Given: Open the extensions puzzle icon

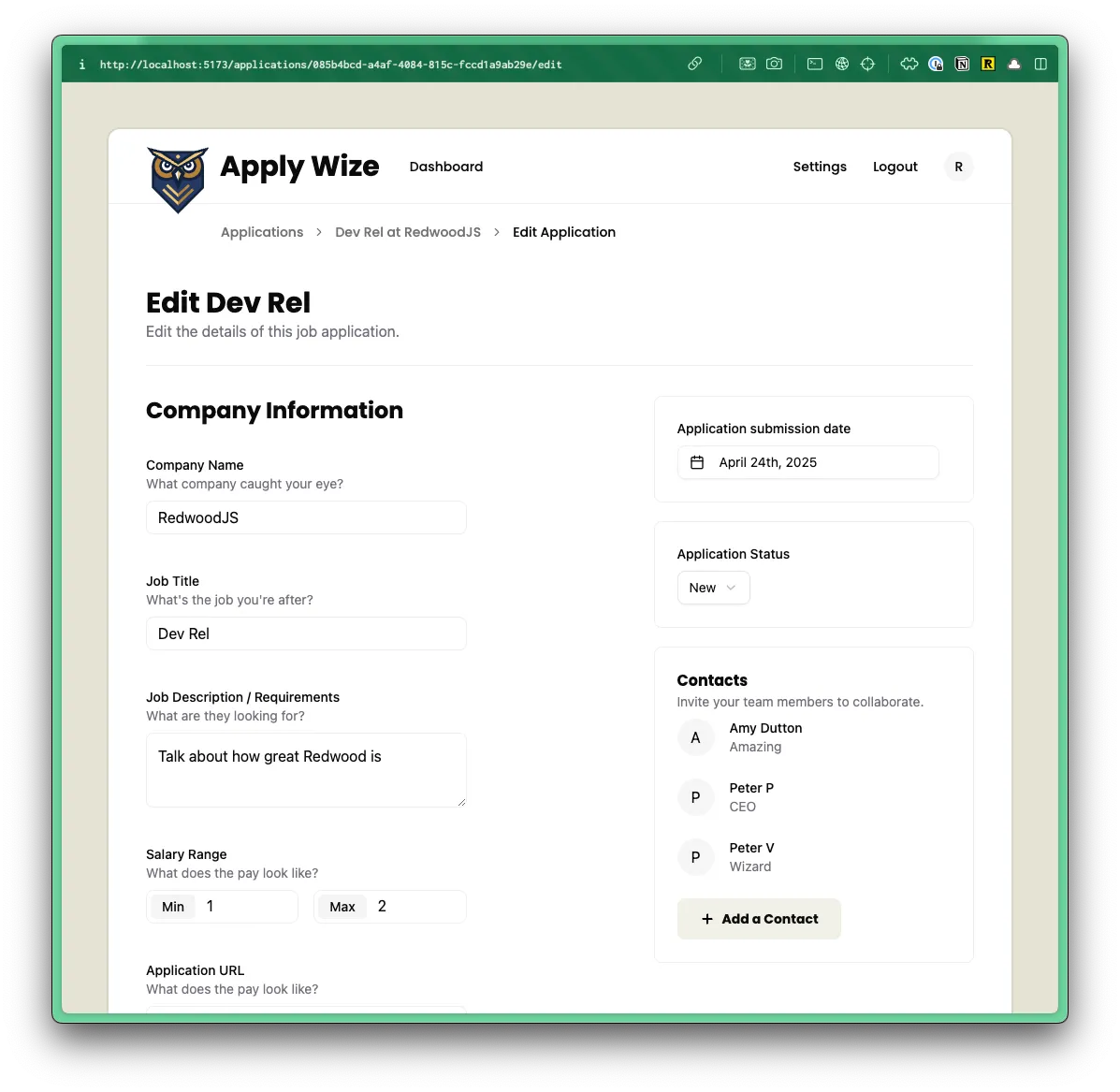Looking at the screenshot, I should click(x=909, y=64).
